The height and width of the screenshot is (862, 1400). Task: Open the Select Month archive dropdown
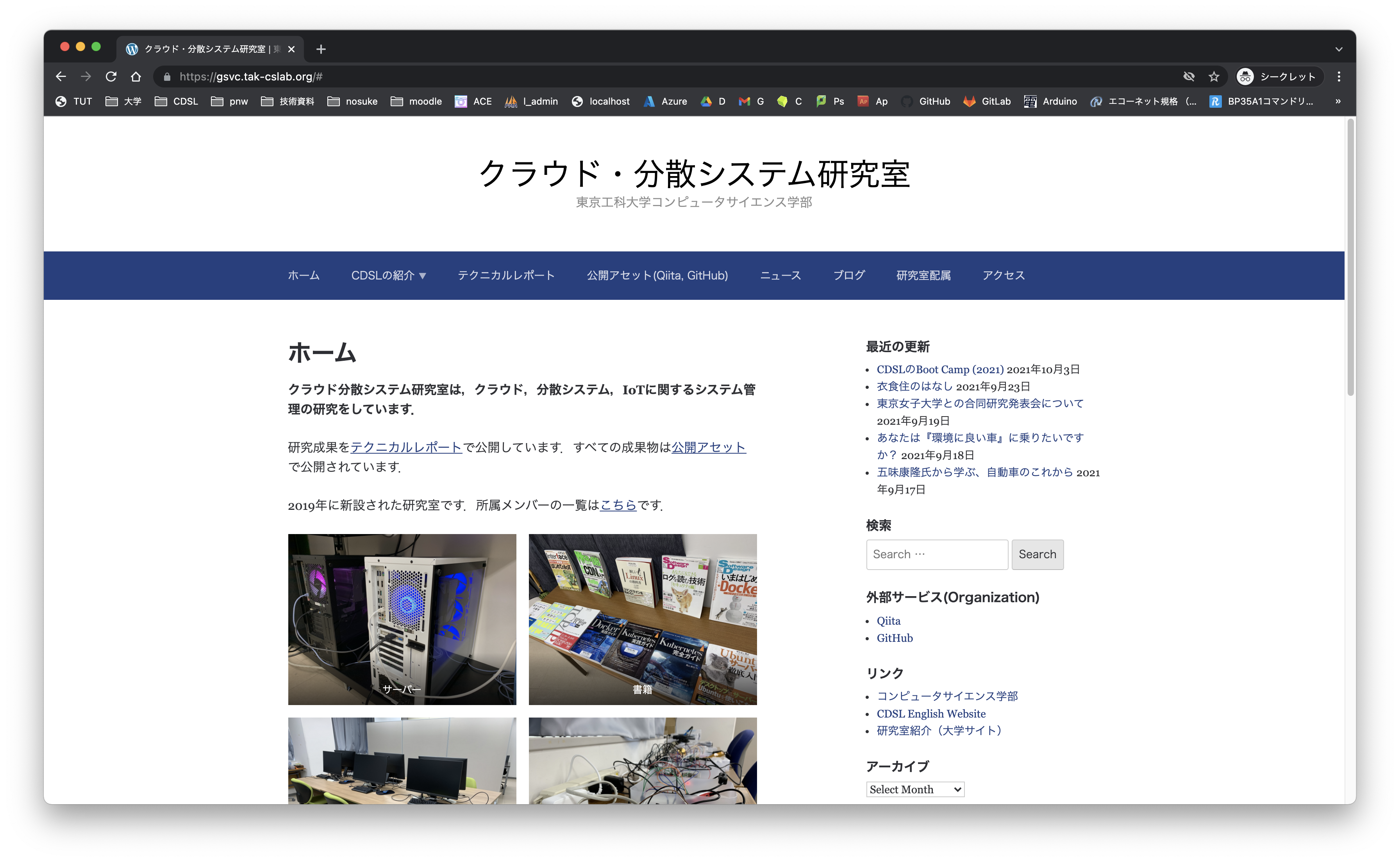point(915,789)
